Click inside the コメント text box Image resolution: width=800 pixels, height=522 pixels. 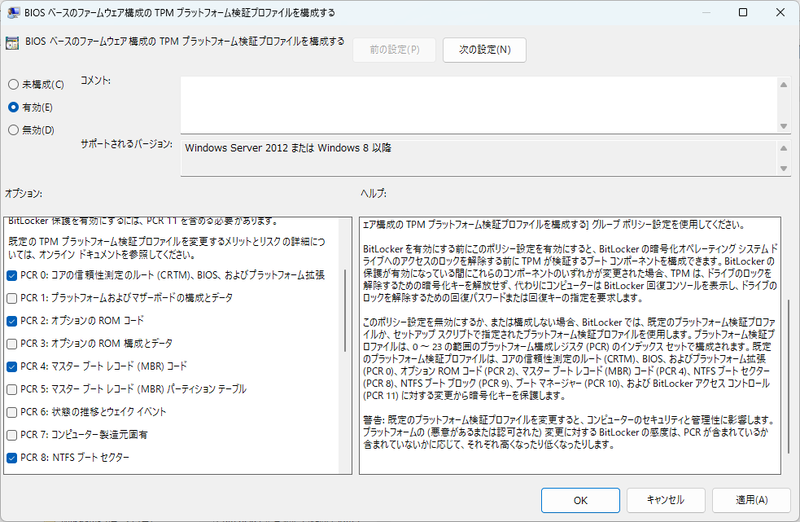[479, 105]
